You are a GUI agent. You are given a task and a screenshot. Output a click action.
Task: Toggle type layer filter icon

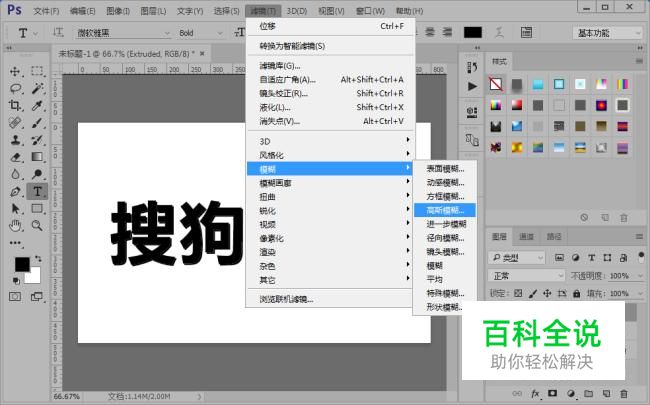click(x=591, y=258)
